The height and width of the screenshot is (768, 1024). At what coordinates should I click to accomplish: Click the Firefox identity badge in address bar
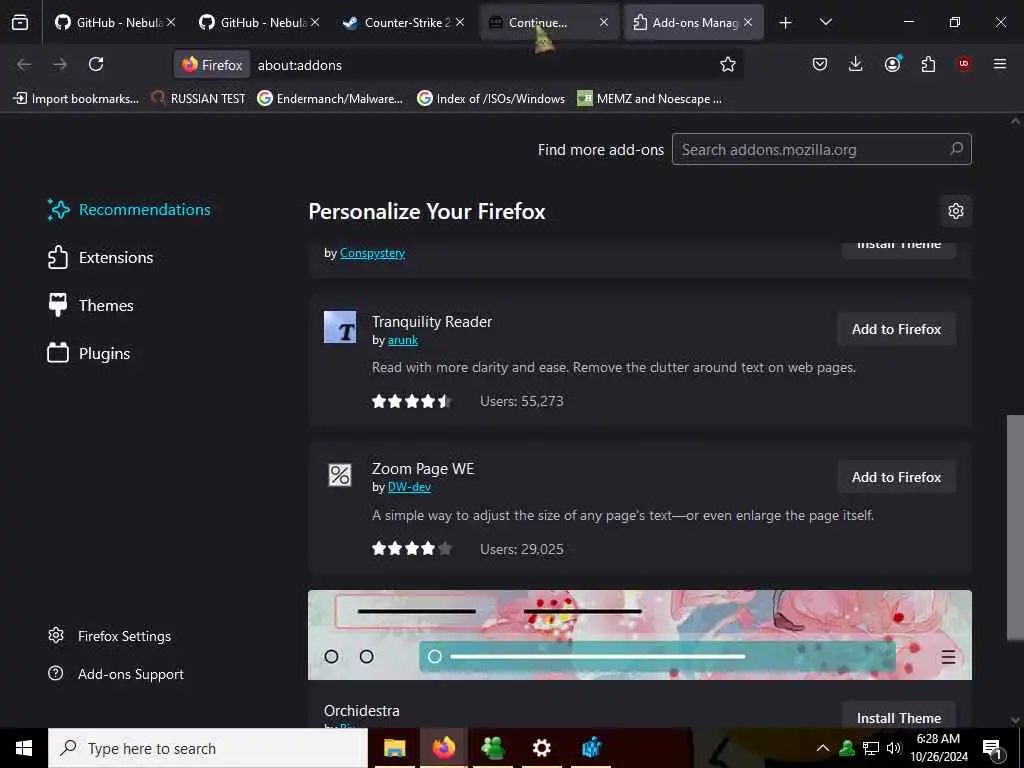(x=212, y=65)
